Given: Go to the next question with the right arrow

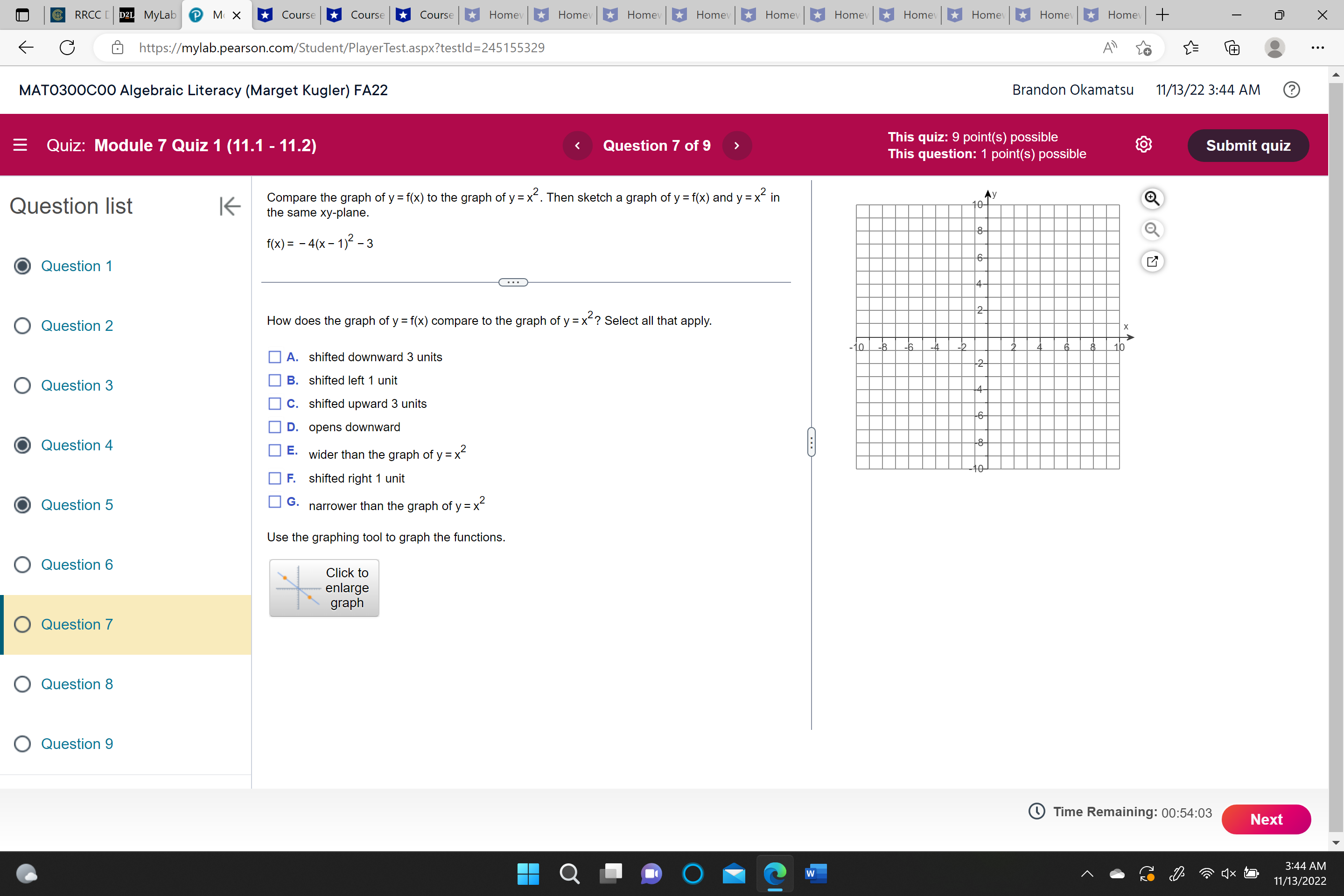Looking at the screenshot, I should point(736,145).
